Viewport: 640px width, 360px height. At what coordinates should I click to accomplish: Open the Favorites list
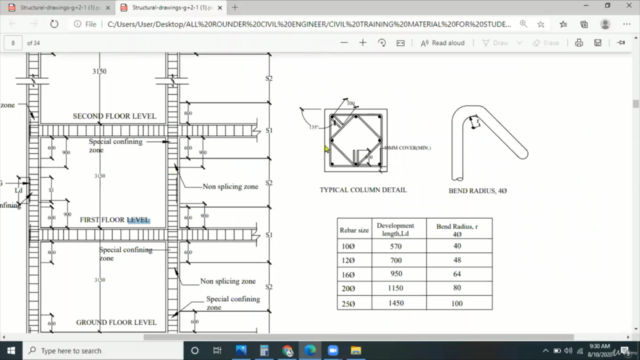pyautogui.click(x=563, y=24)
